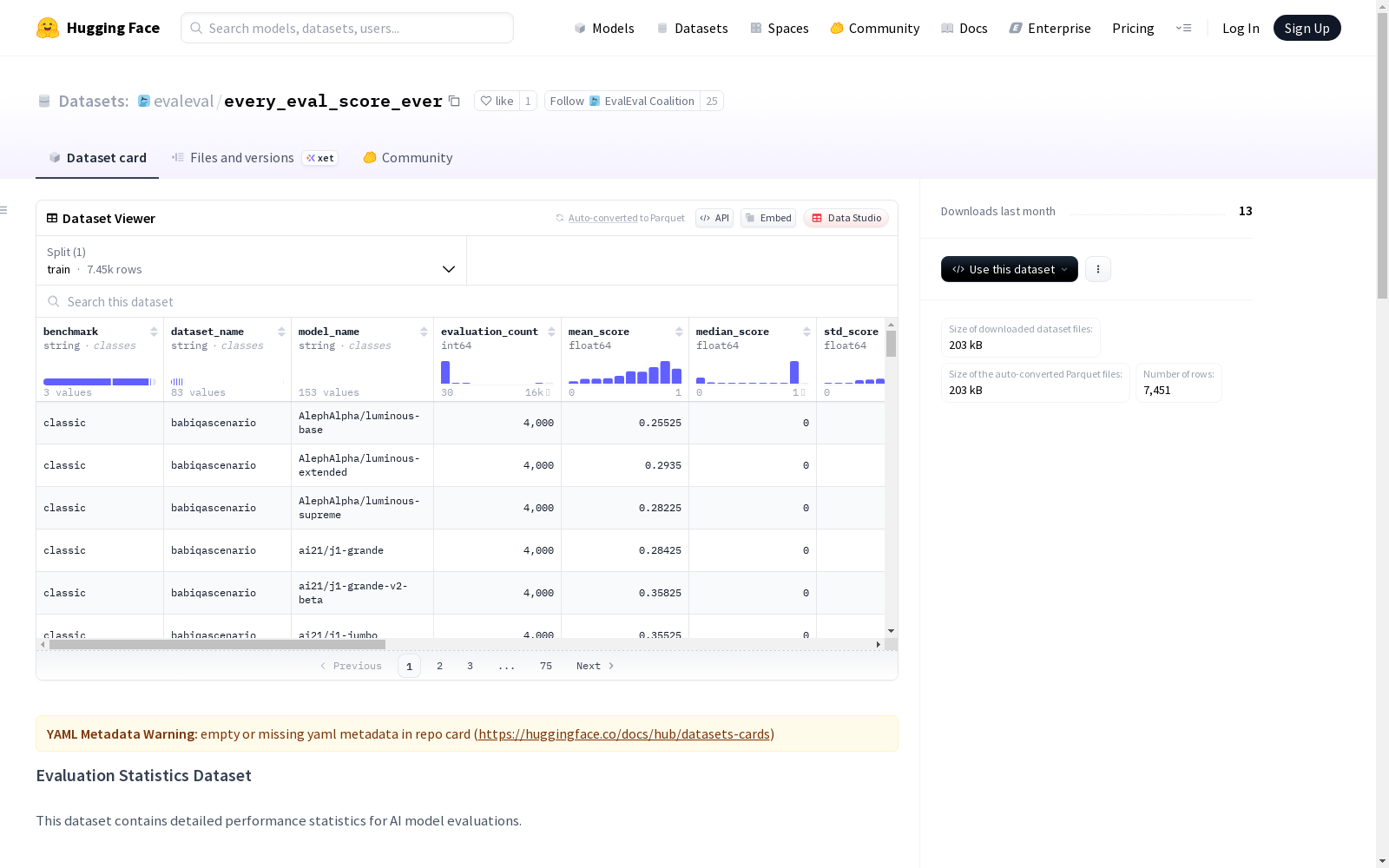
Task: Open the Use this dataset dropdown
Action: click(x=1010, y=269)
